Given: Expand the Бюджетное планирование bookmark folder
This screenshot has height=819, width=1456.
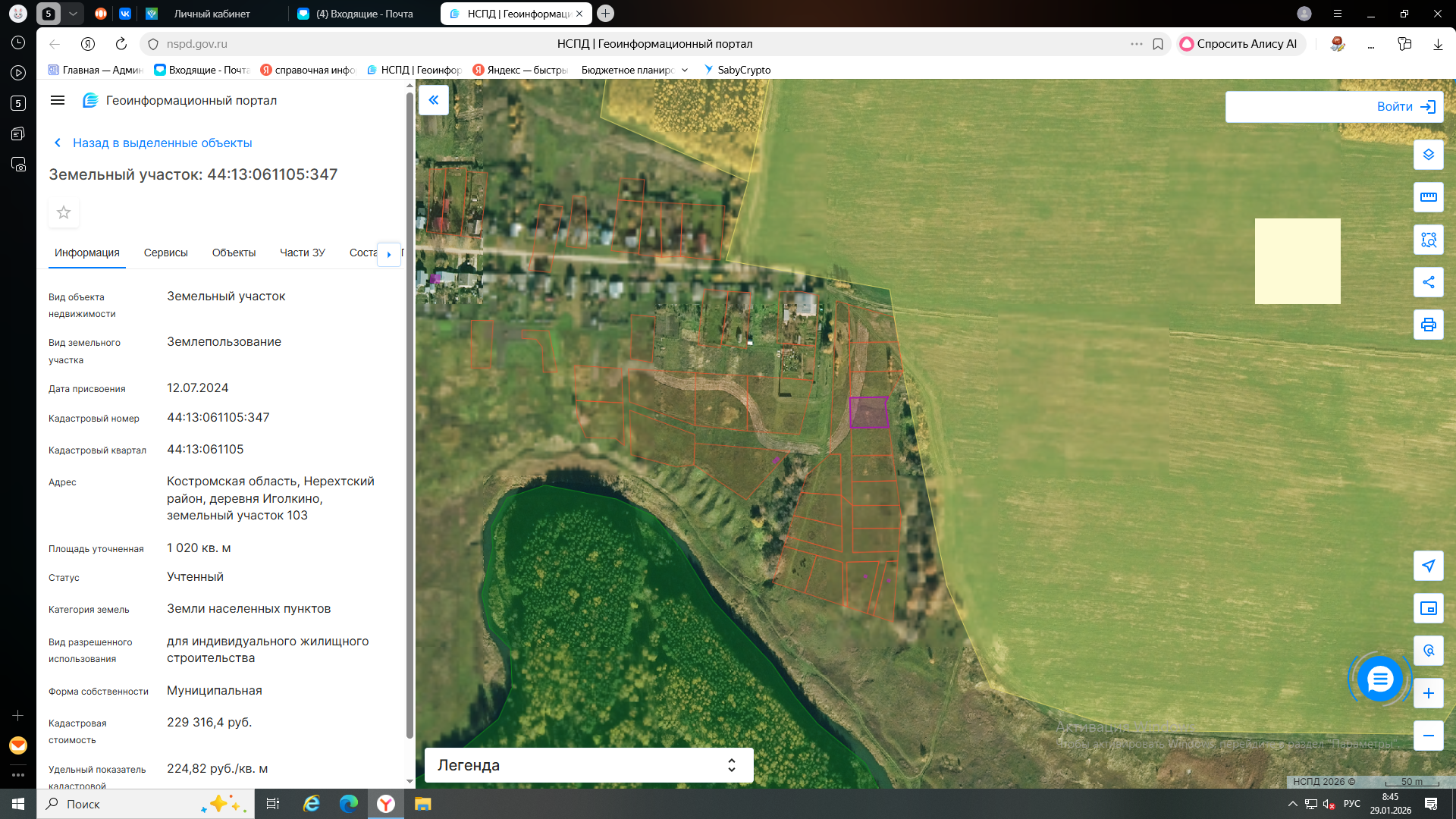Looking at the screenshot, I should point(635,70).
